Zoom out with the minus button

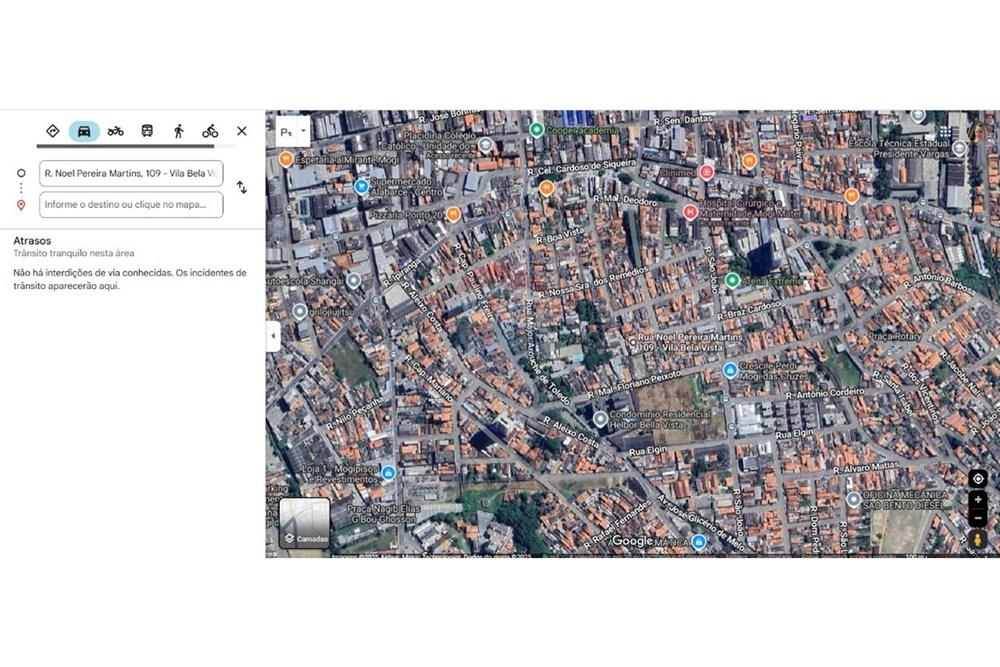pos(978,517)
